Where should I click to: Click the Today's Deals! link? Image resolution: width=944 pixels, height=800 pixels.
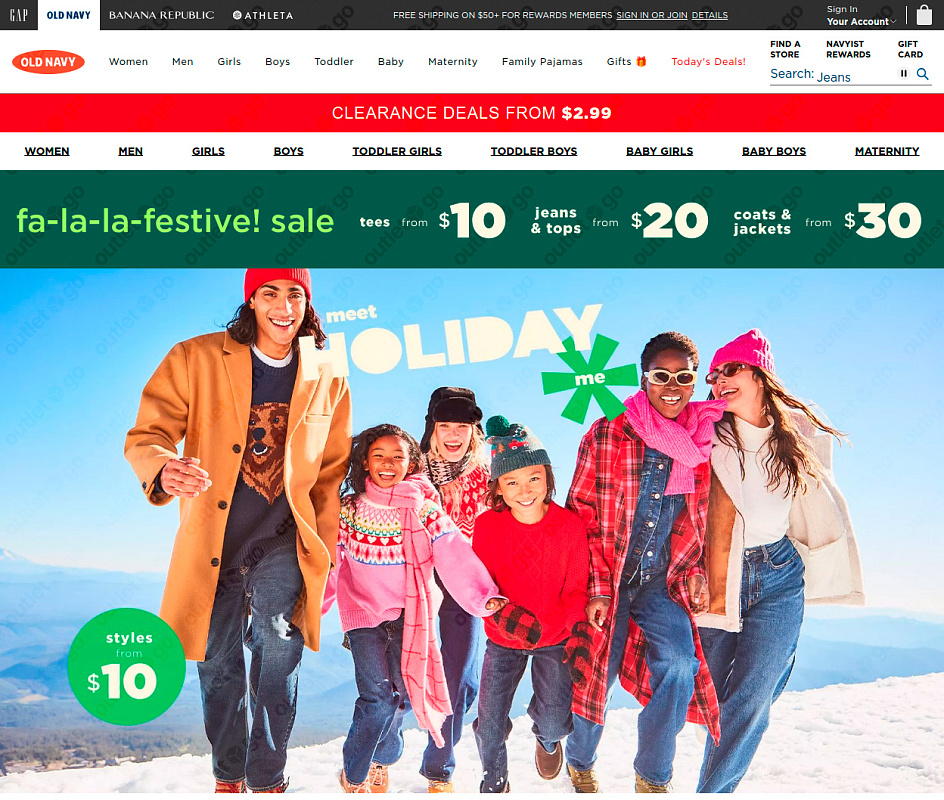tap(708, 61)
